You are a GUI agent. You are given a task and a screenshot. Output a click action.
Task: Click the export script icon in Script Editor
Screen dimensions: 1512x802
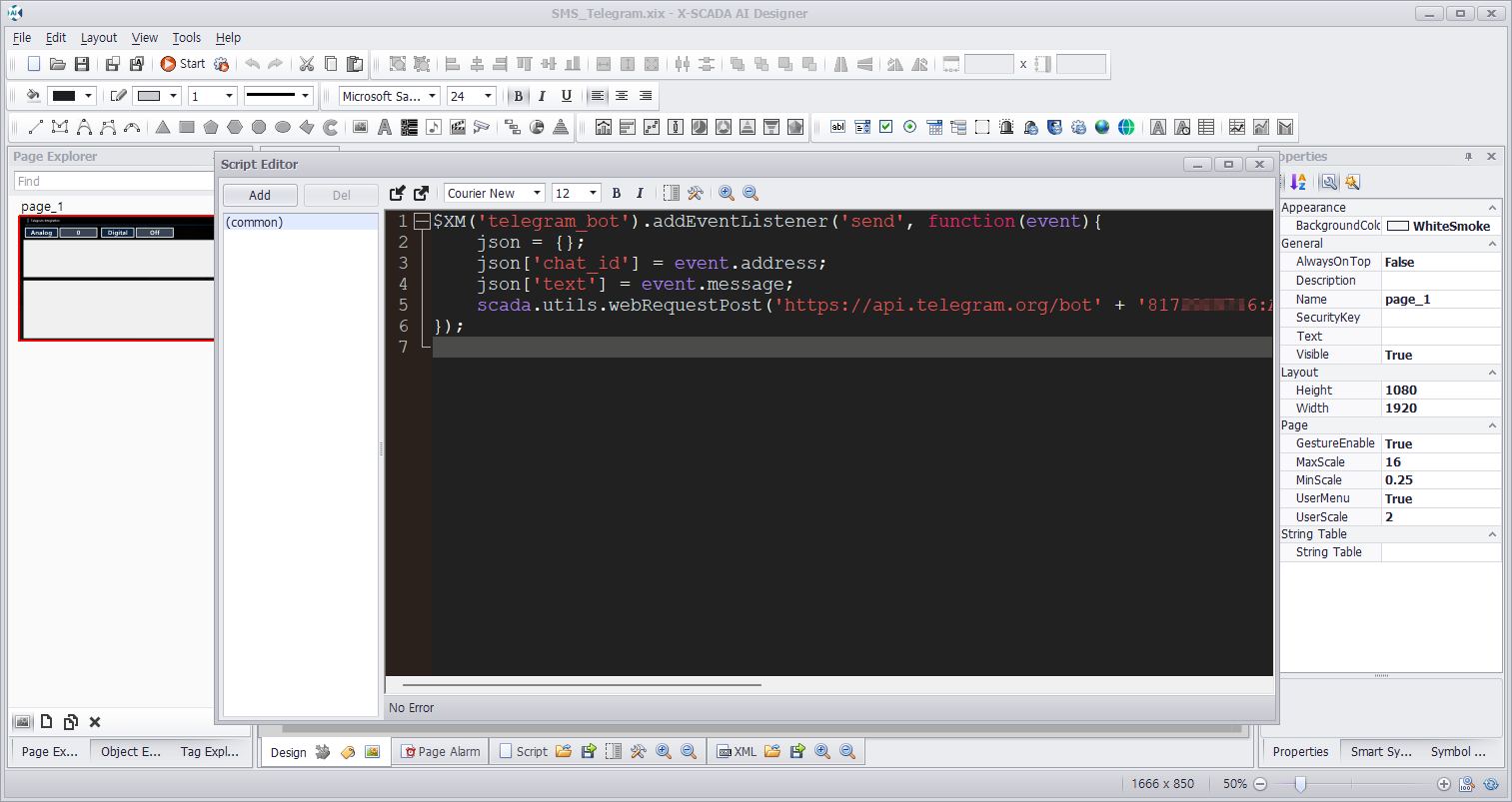[422, 193]
